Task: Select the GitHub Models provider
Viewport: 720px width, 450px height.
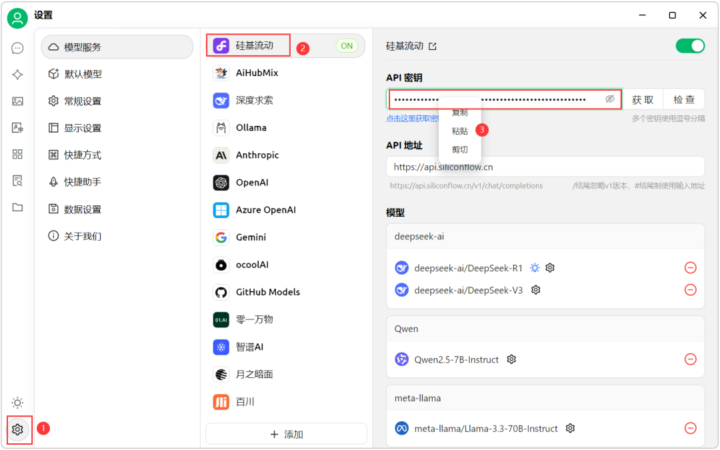Action: point(285,292)
